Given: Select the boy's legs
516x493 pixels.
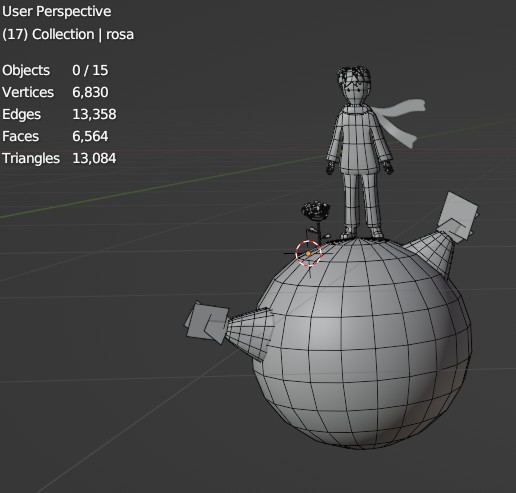Looking at the screenshot, I should coord(363,203).
